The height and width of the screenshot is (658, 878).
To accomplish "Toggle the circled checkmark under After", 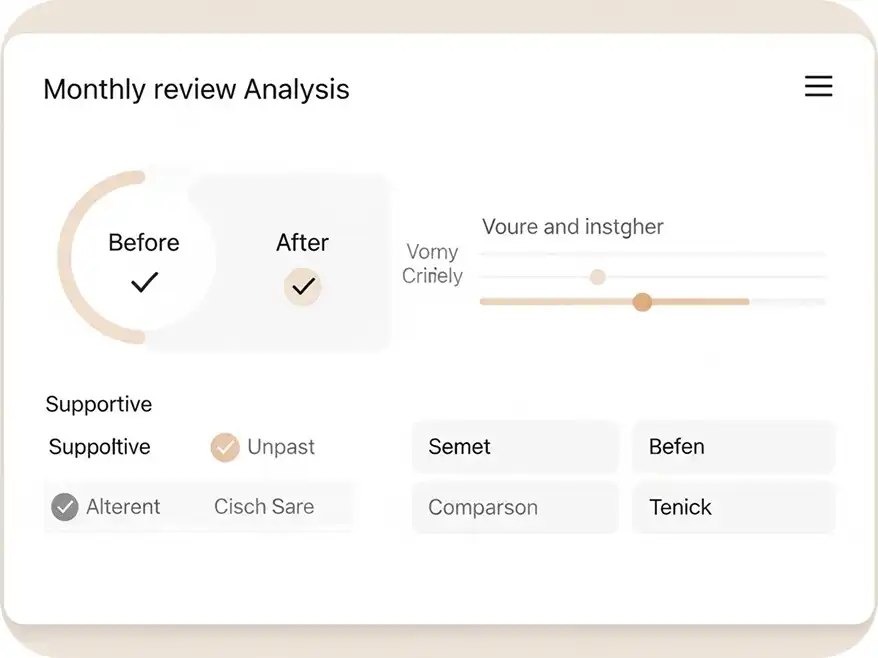I will click(x=302, y=287).
